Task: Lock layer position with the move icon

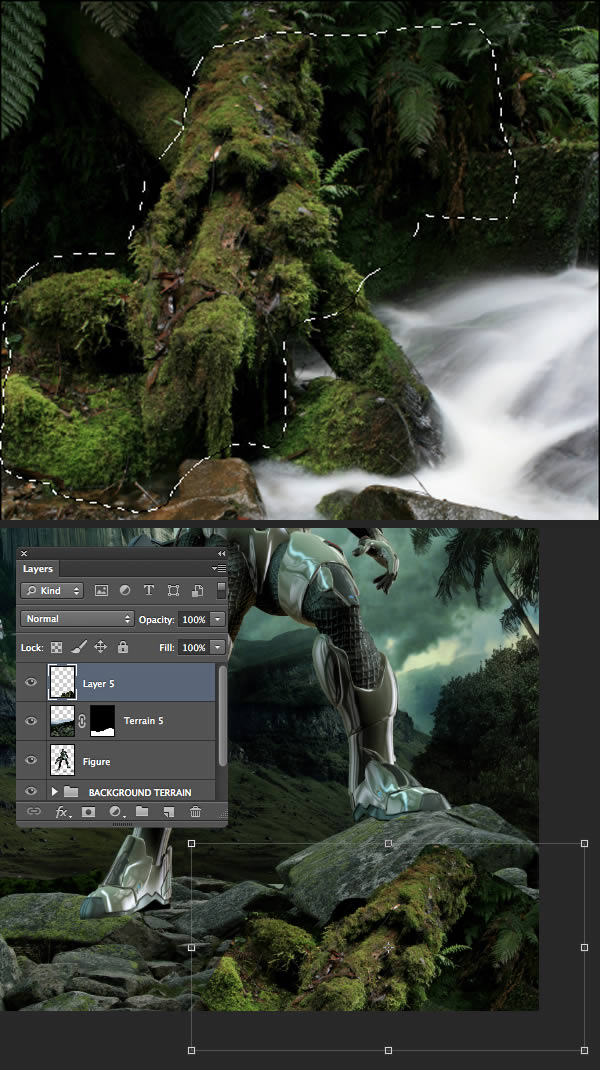Action: coord(100,647)
